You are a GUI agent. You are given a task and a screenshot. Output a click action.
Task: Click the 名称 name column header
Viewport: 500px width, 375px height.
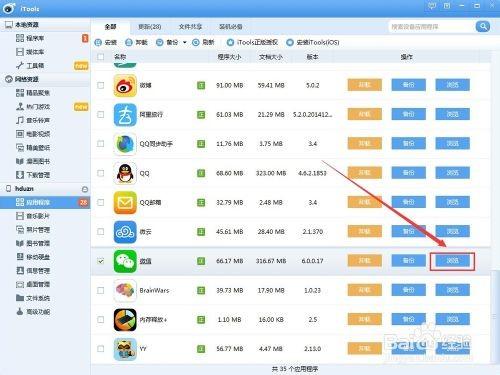[x=120, y=57]
